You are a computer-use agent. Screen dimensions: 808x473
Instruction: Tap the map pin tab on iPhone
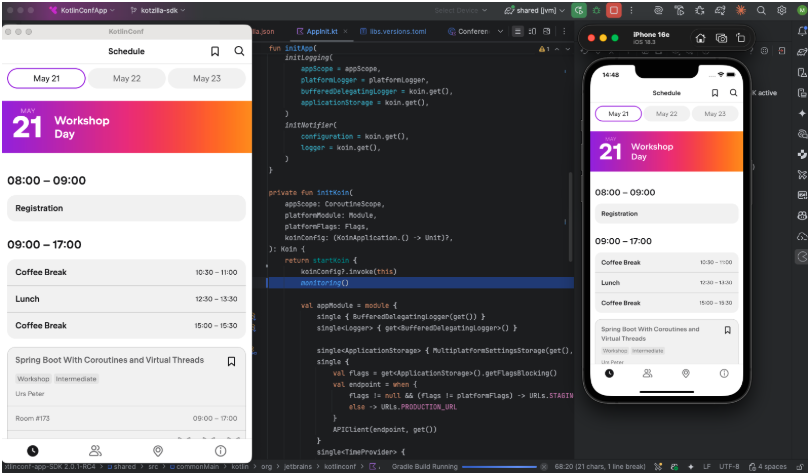tap(685, 374)
